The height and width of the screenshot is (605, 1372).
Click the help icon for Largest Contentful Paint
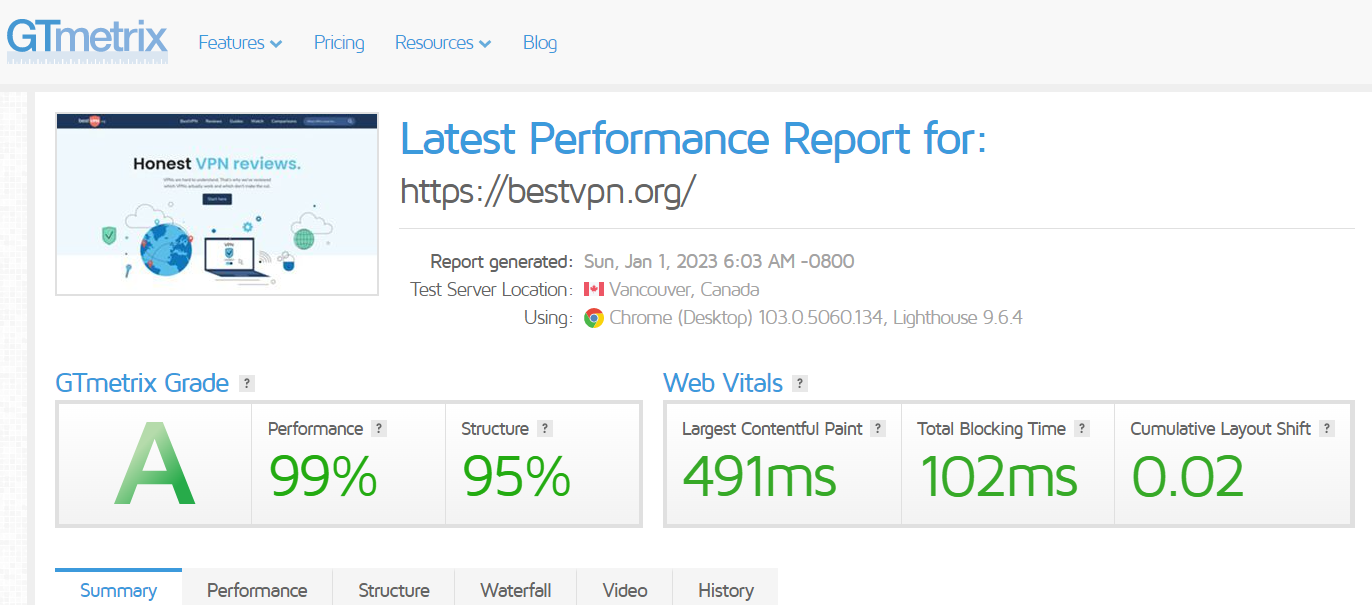878,428
